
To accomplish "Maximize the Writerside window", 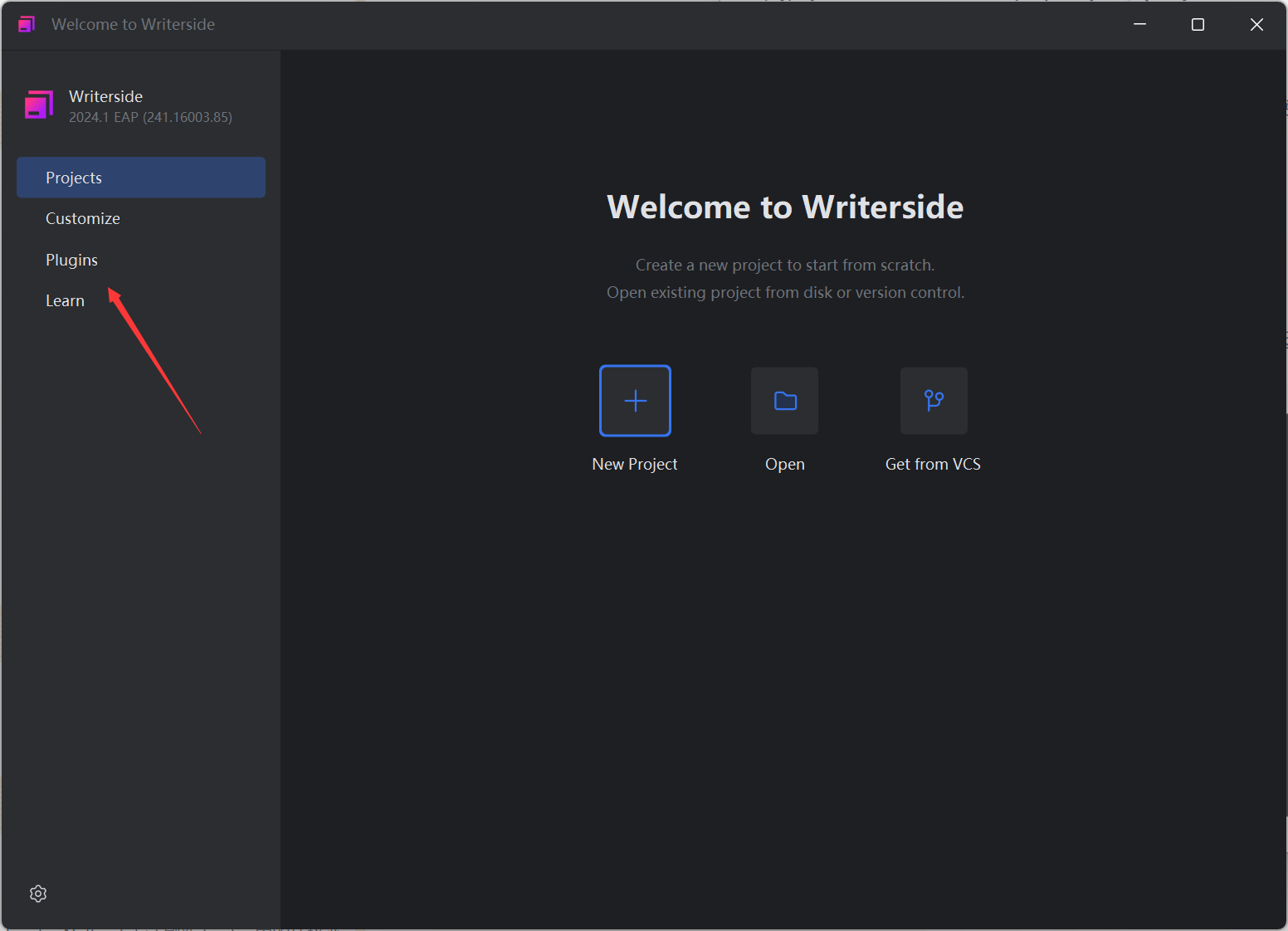I will [1198, 24].
